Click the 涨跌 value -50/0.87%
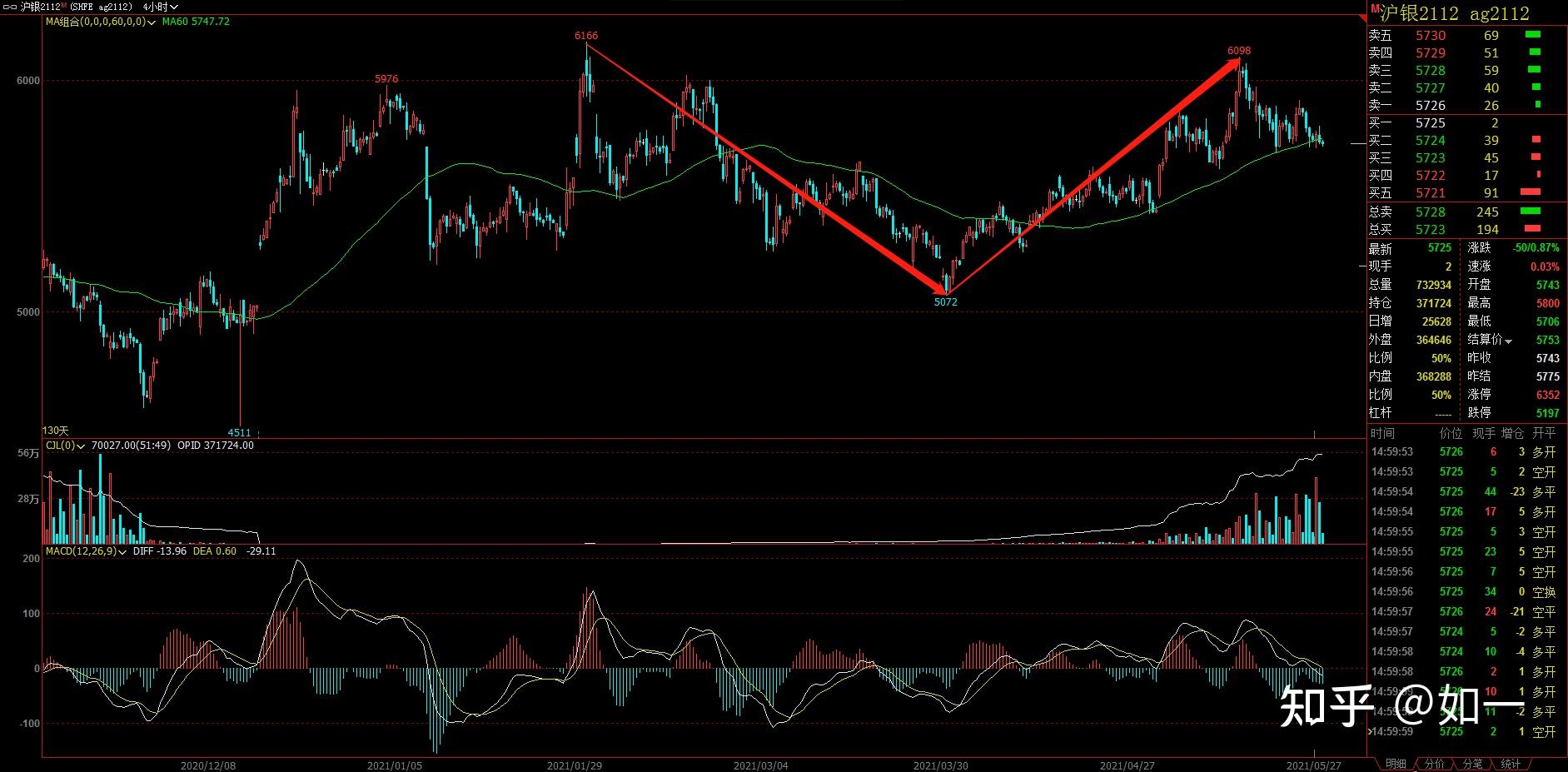 (1536, 248)
